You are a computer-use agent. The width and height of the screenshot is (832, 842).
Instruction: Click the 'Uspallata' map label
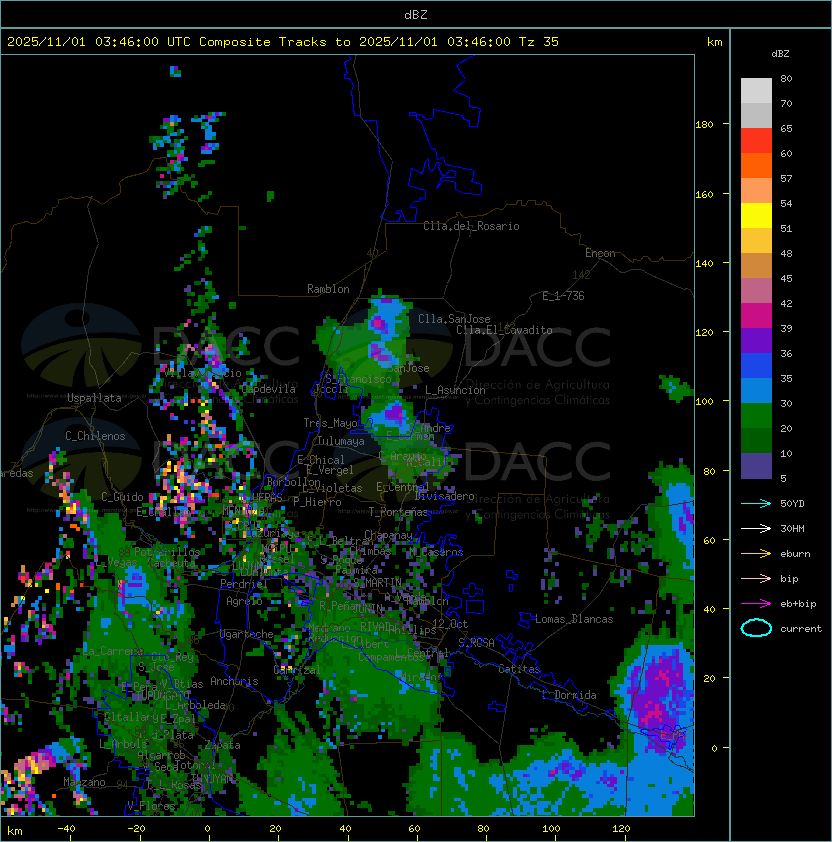[94, 398]
